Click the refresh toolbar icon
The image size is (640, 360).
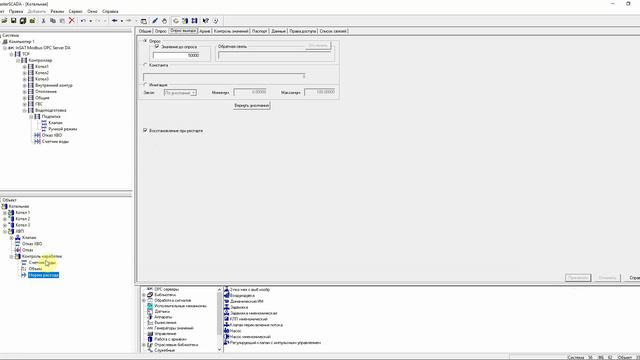click(x=176, y=20)
